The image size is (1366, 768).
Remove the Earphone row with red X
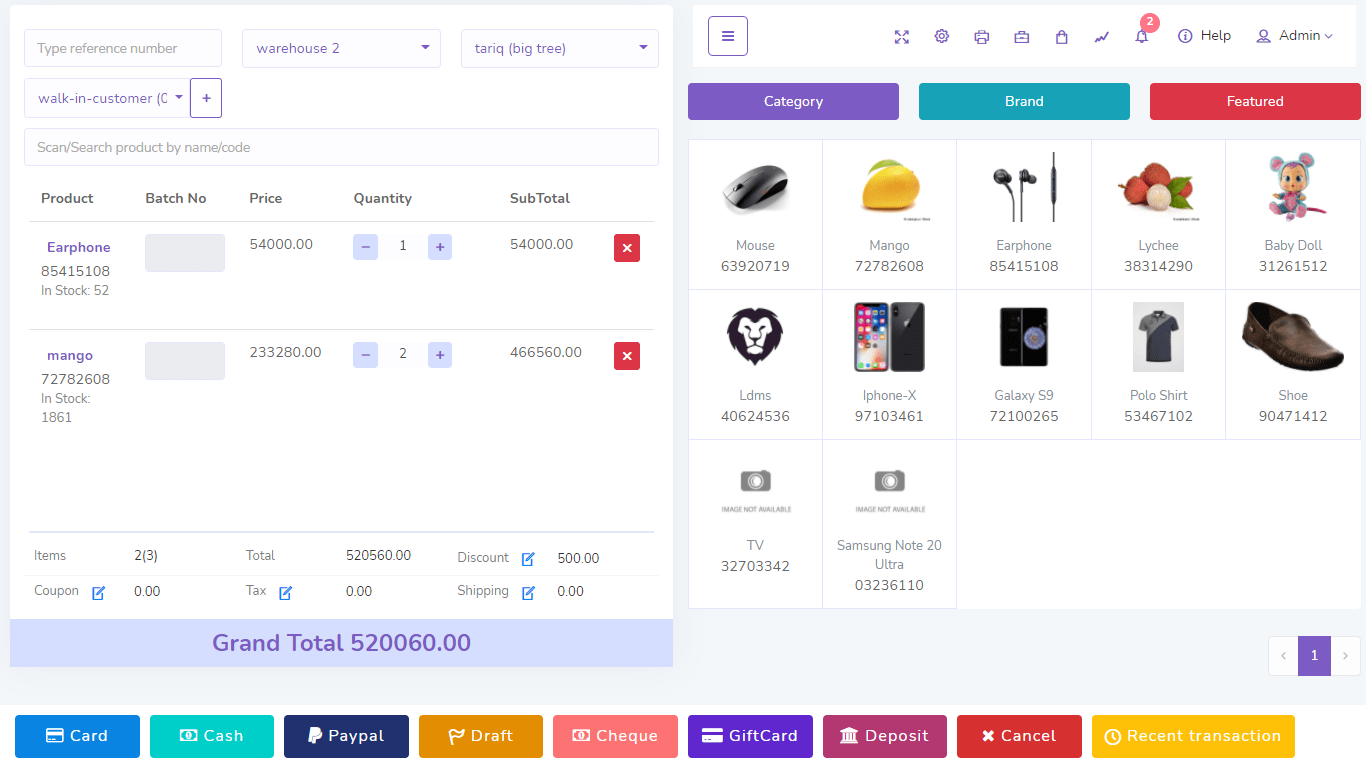point(627,248)
